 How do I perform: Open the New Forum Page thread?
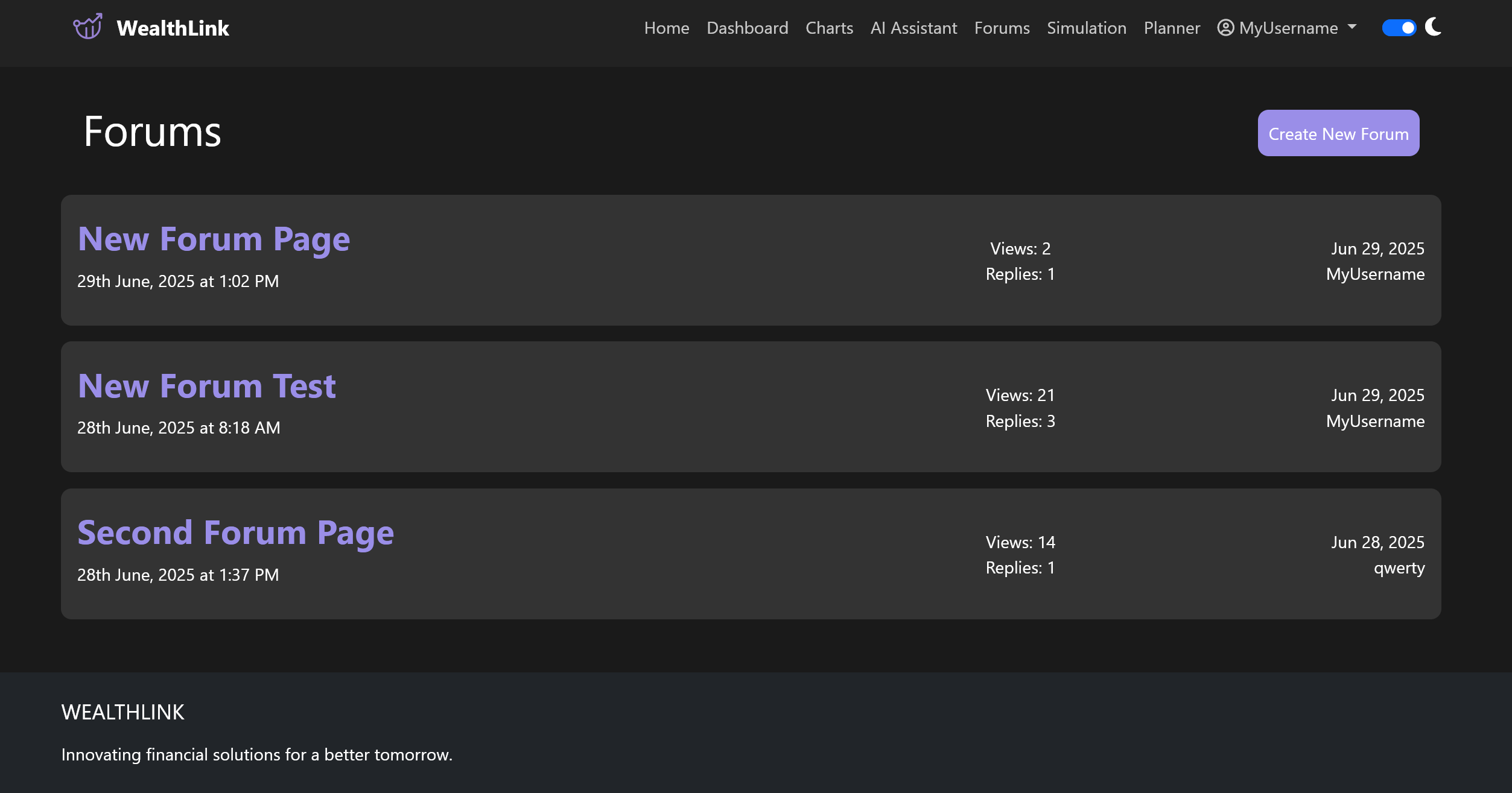[x=214, y=239]
